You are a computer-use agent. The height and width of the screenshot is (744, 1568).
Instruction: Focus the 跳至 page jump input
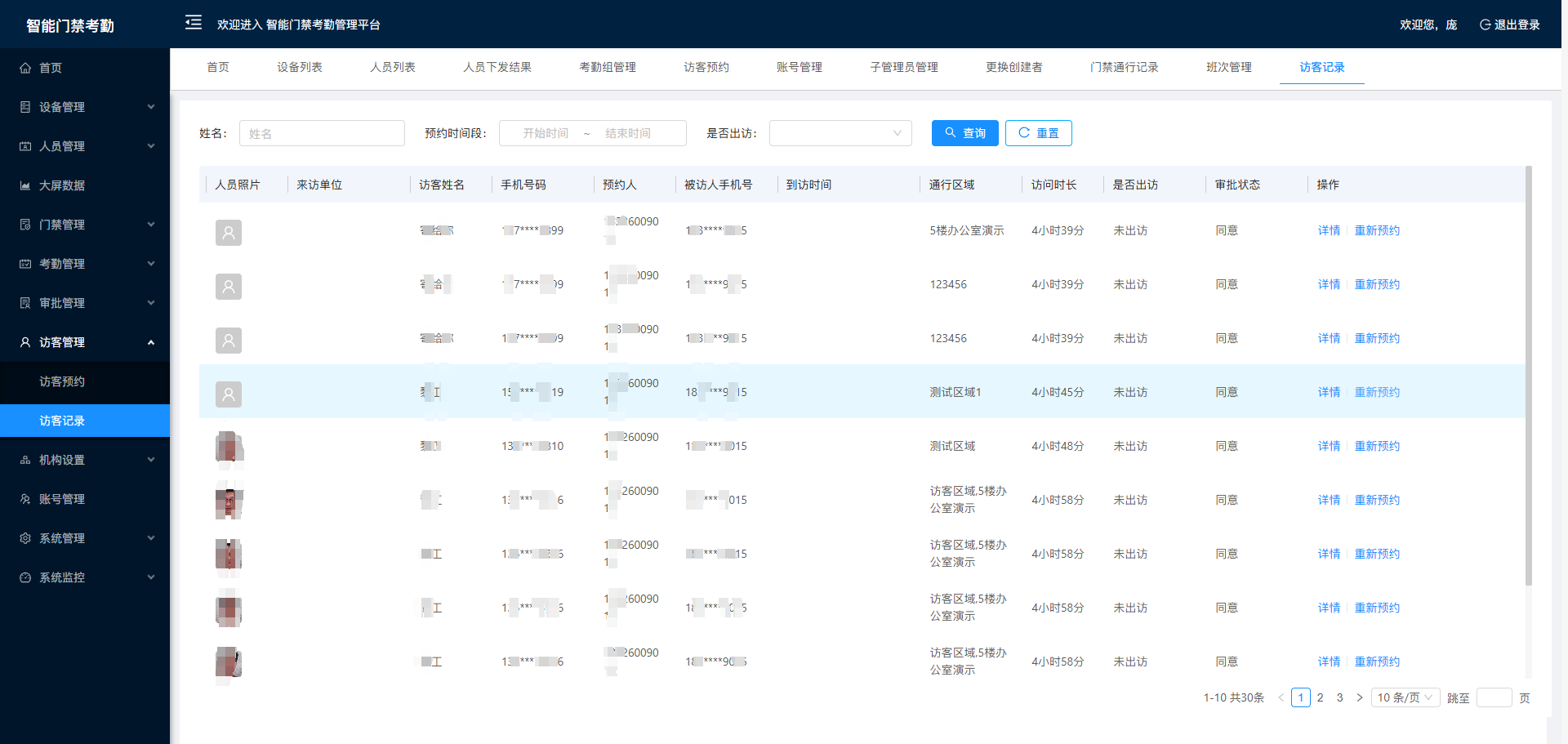tap(1494, 697)
